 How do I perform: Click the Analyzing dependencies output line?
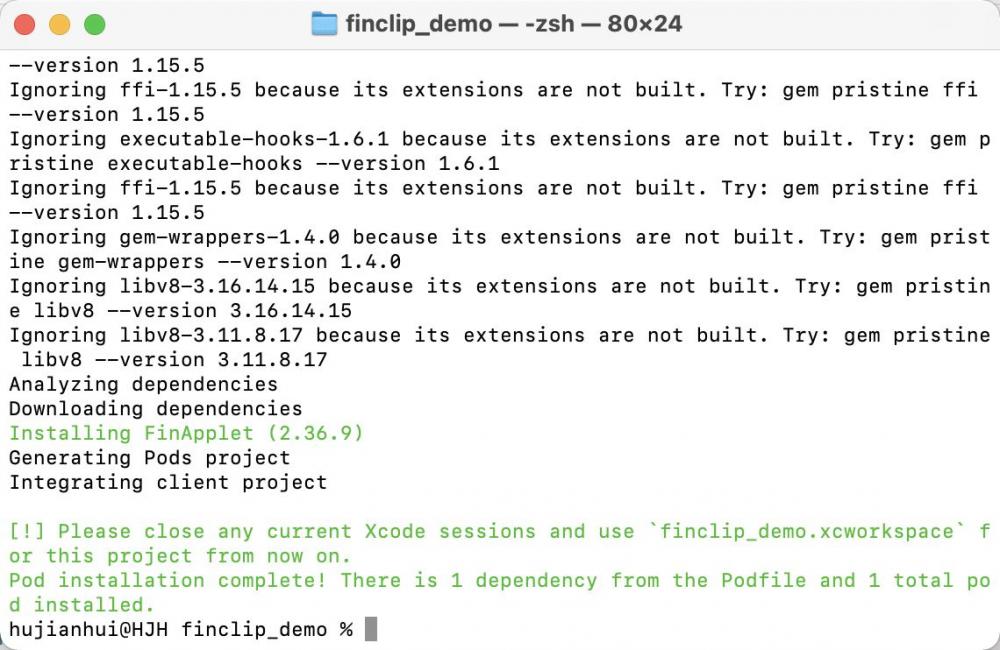pyautogui.click(x=143, y=384)
